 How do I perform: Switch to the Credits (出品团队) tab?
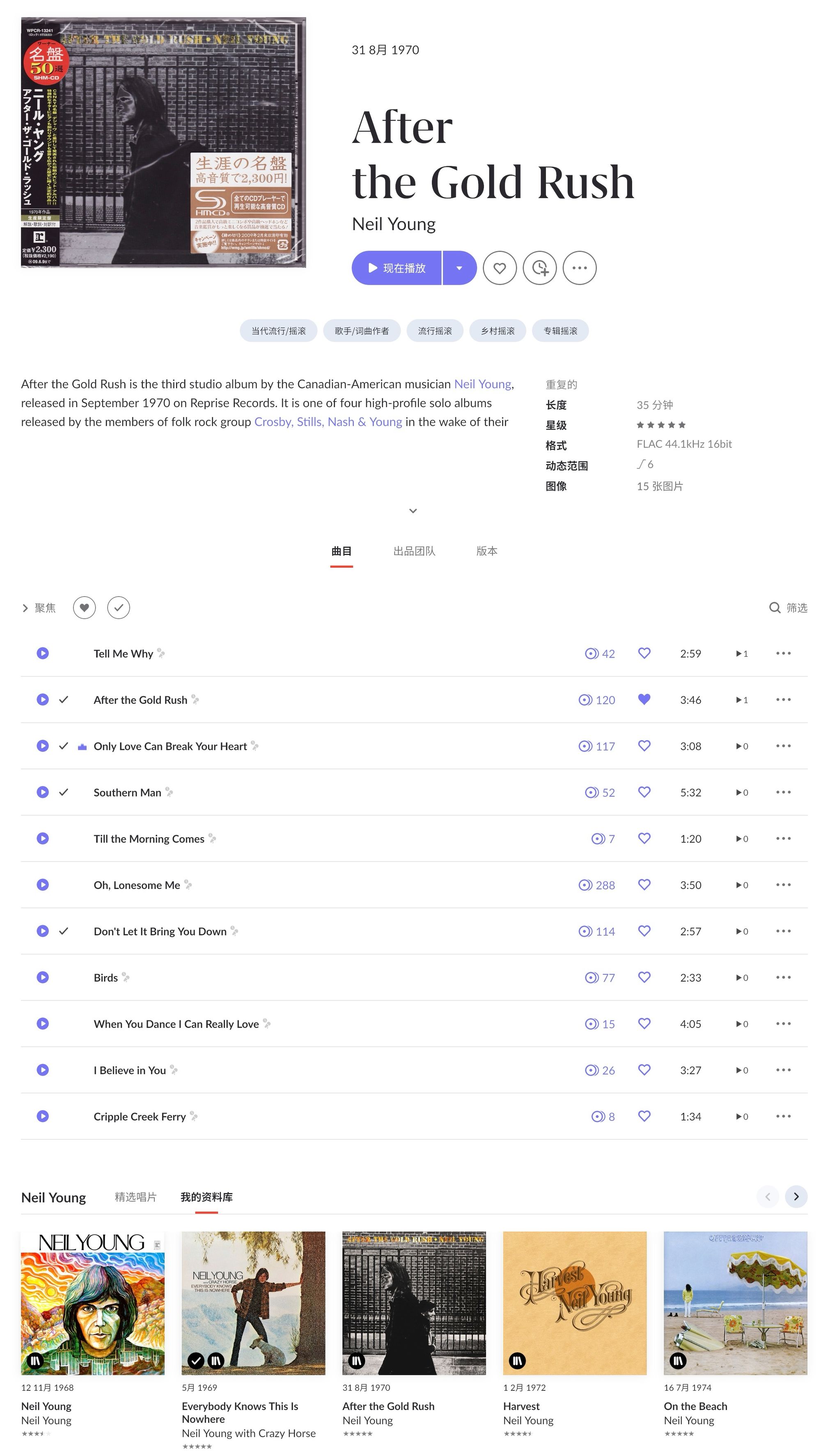point(415,551)
